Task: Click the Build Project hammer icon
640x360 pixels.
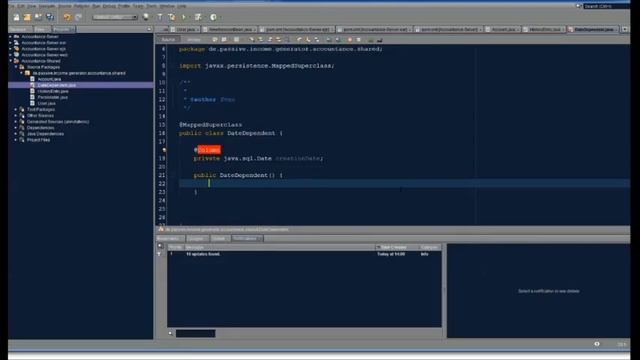Action: [x=160, y=17]
